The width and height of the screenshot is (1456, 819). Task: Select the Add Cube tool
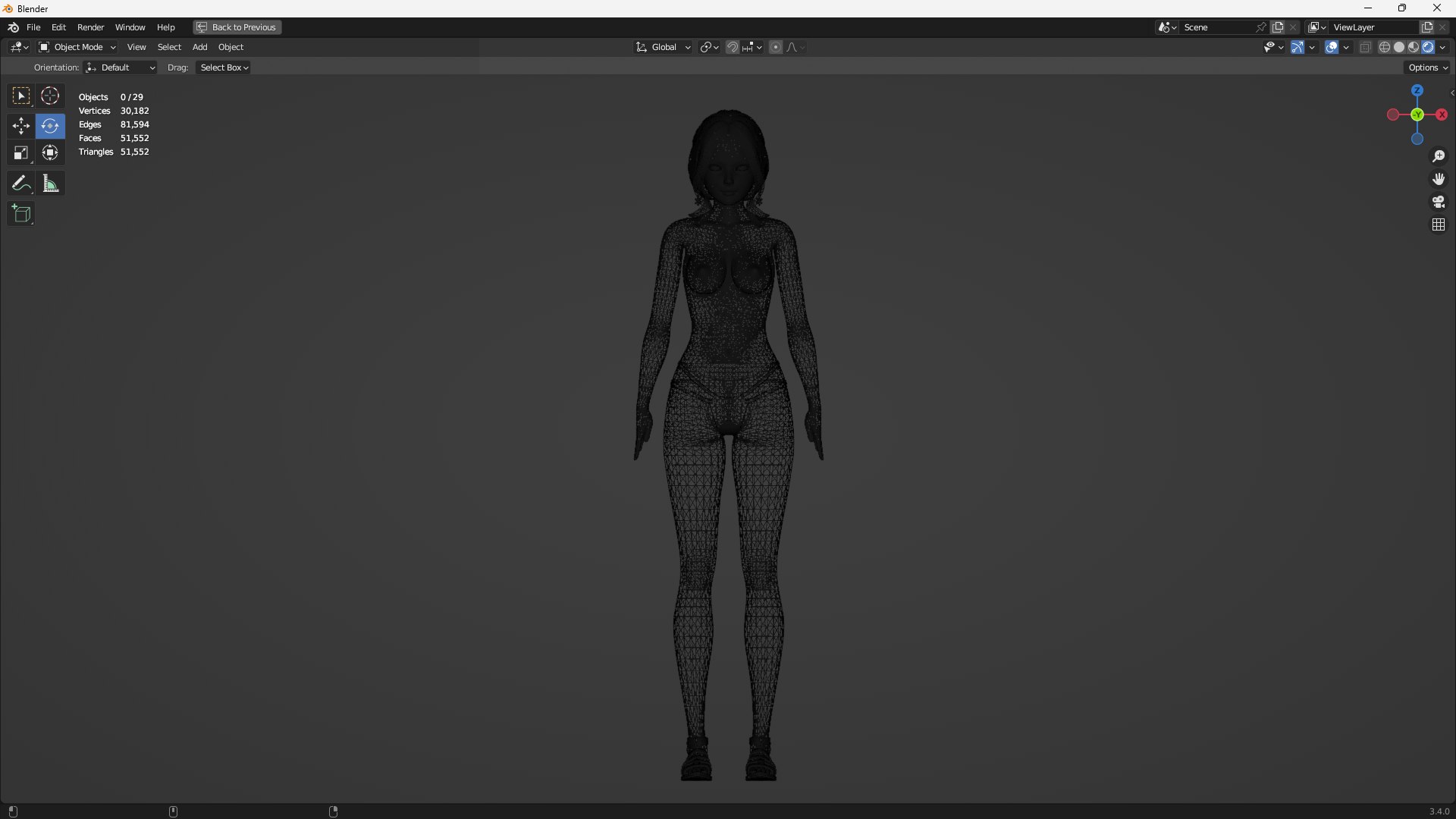click(x=20, y=214)
